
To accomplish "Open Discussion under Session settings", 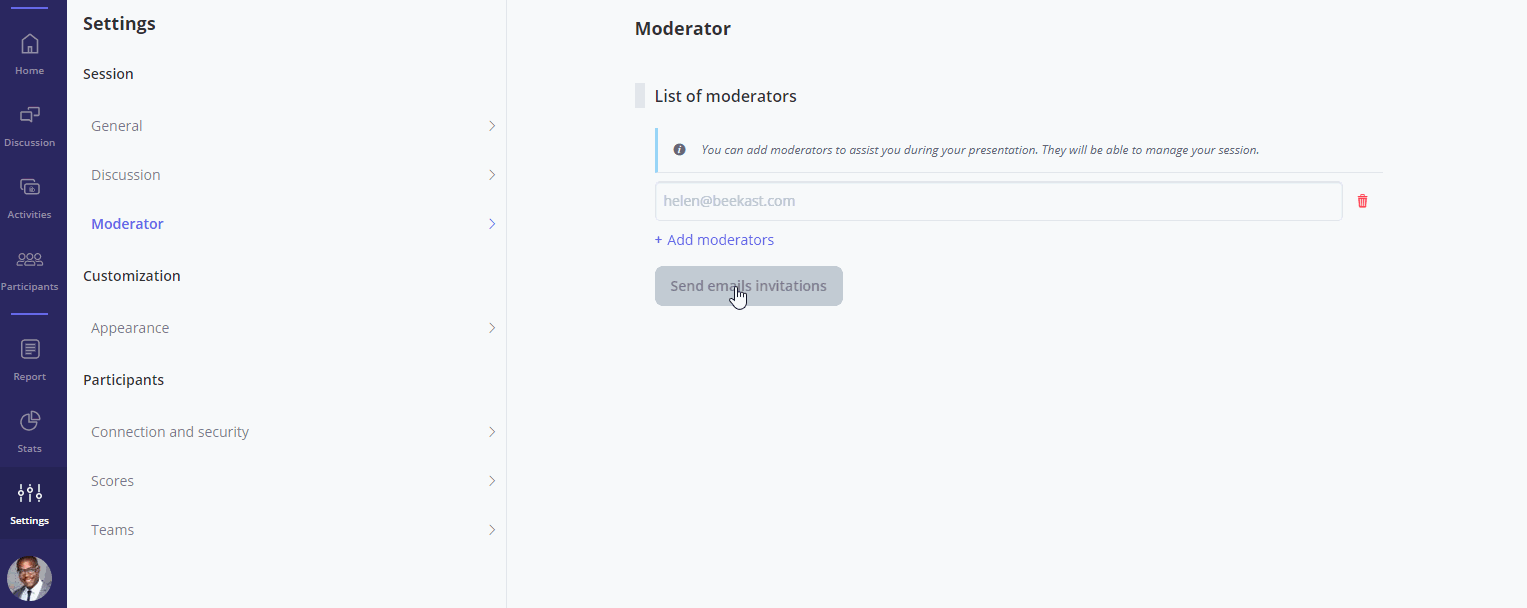I will (290, 175).
